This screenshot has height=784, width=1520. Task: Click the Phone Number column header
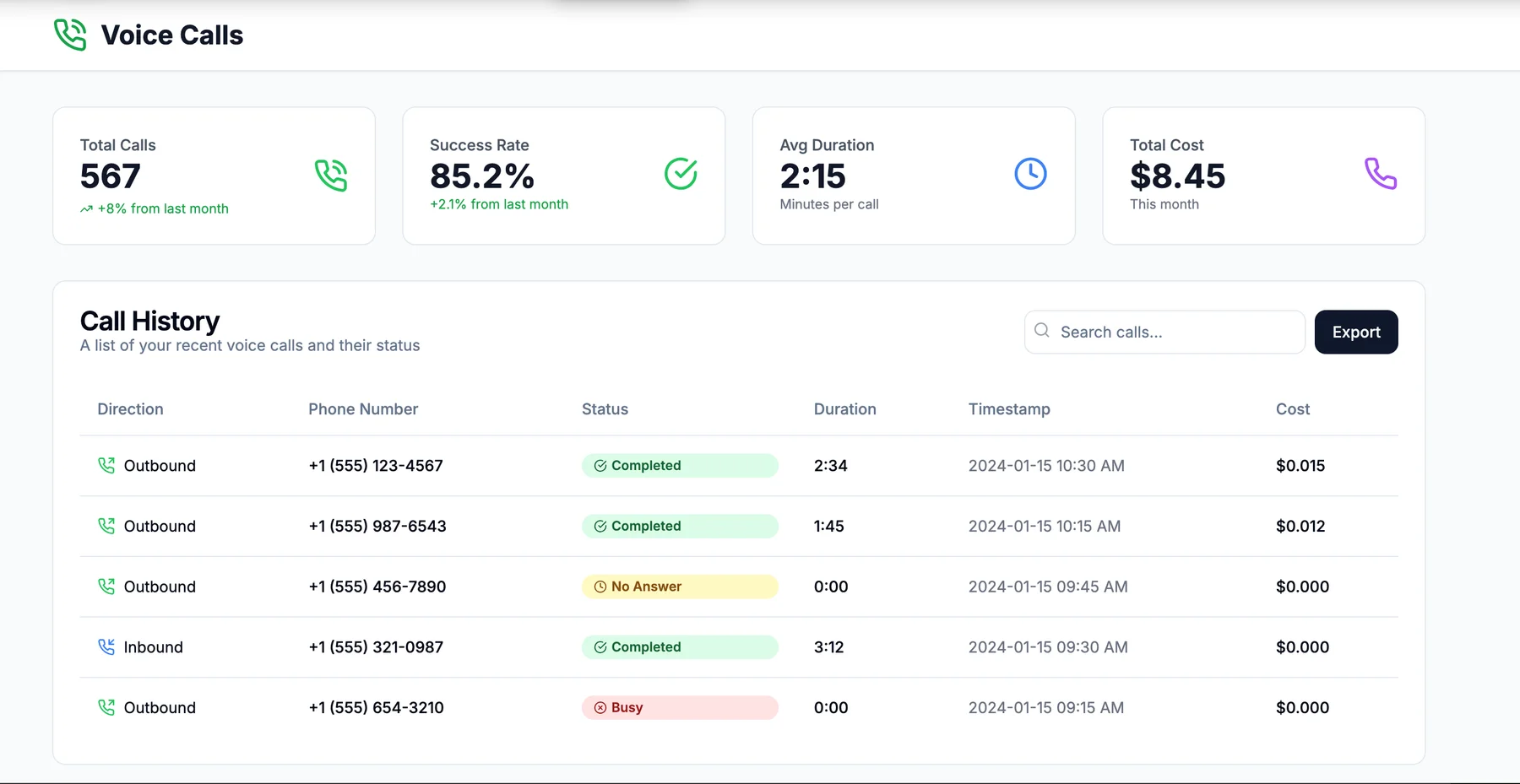click(x=363, y=409)
